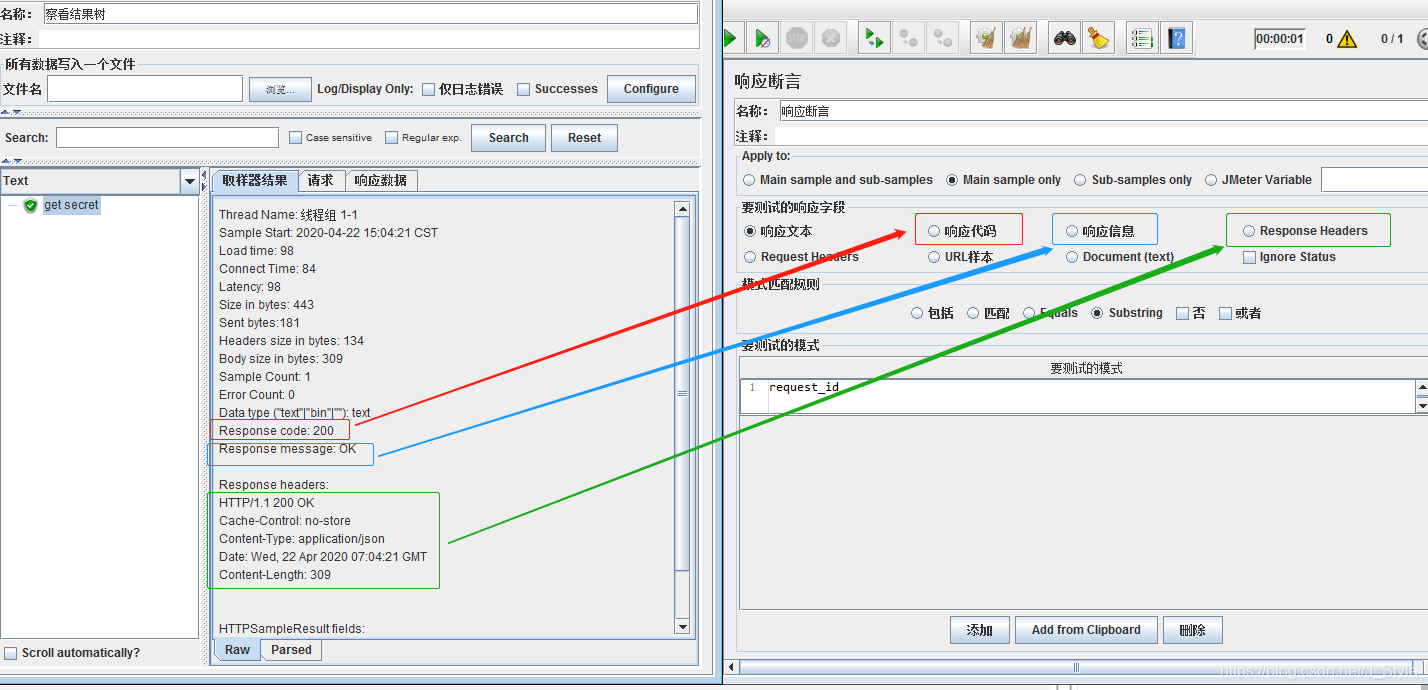The width and height of the screenshot is (1428, 690).
Task: Click the Search text input field
Action: tap(167, 138)
